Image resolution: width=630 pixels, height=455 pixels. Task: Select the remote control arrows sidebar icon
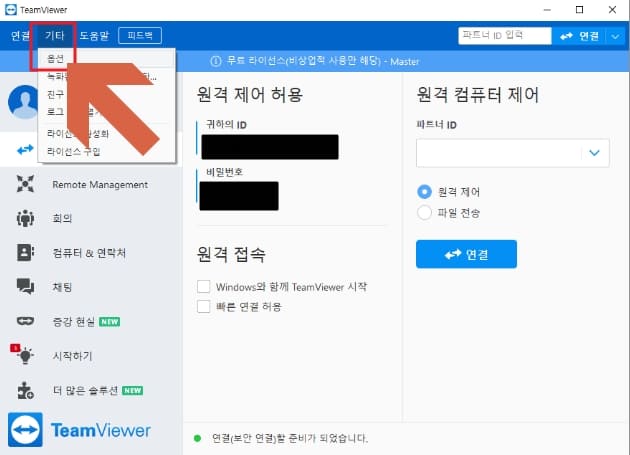[25, 150]
